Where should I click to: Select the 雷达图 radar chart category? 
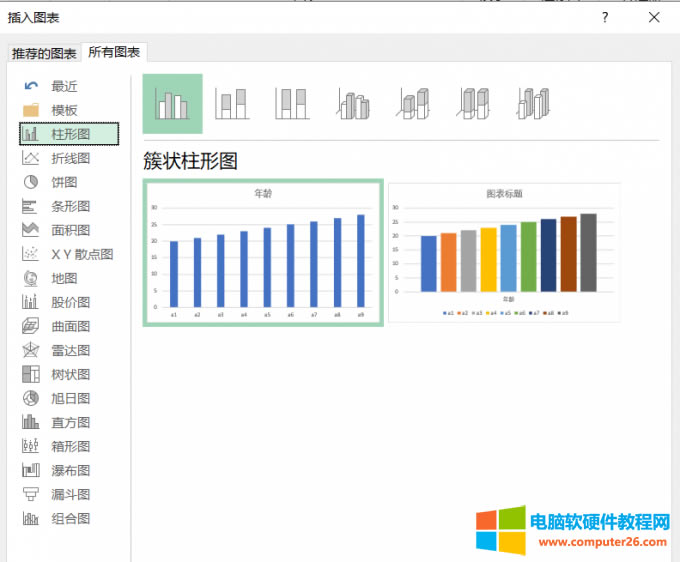click(x=69, y=350)
